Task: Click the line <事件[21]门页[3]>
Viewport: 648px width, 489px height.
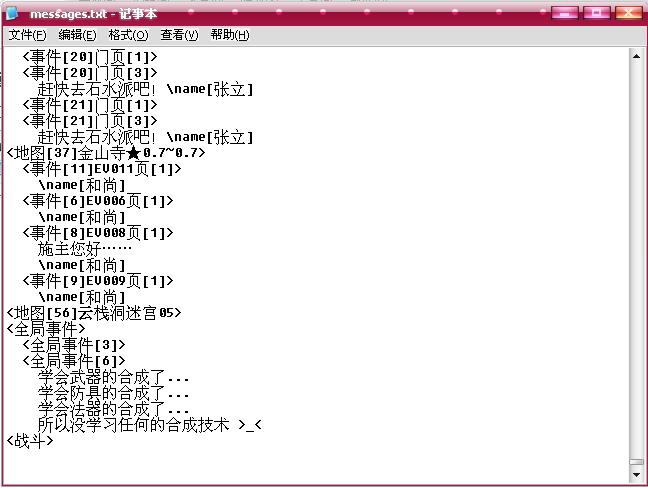Action: click(x=90, y=121)
